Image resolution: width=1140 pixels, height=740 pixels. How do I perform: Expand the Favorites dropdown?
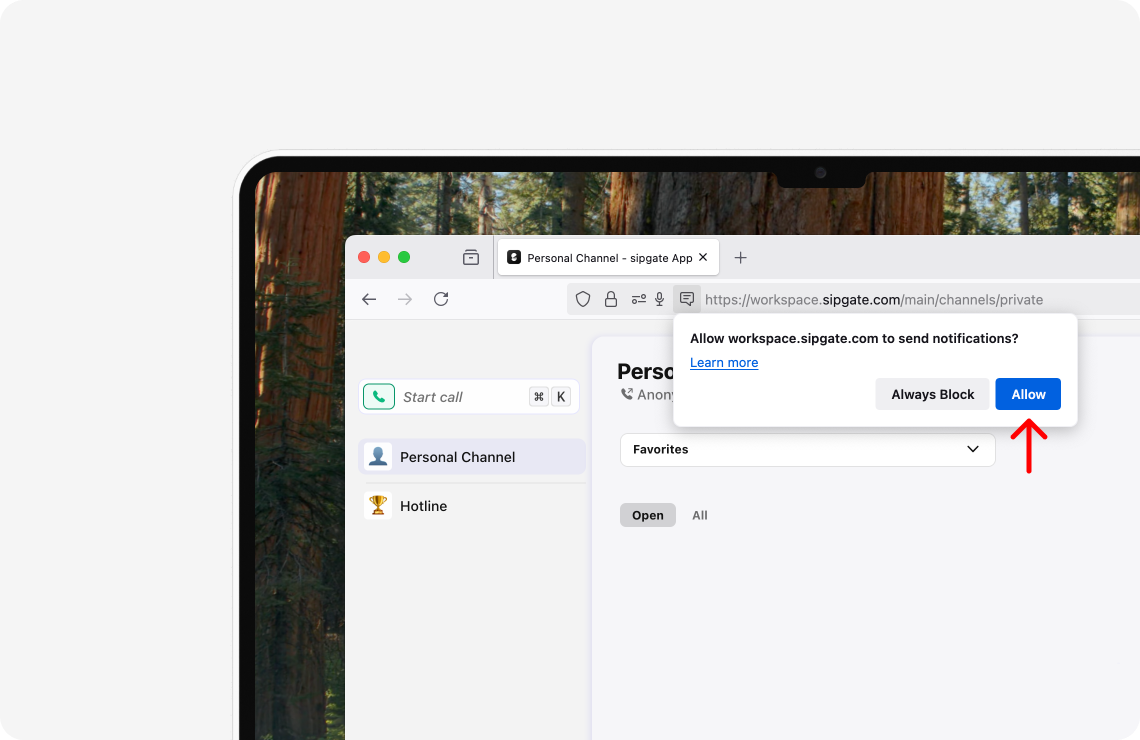(x=808, y=449)
